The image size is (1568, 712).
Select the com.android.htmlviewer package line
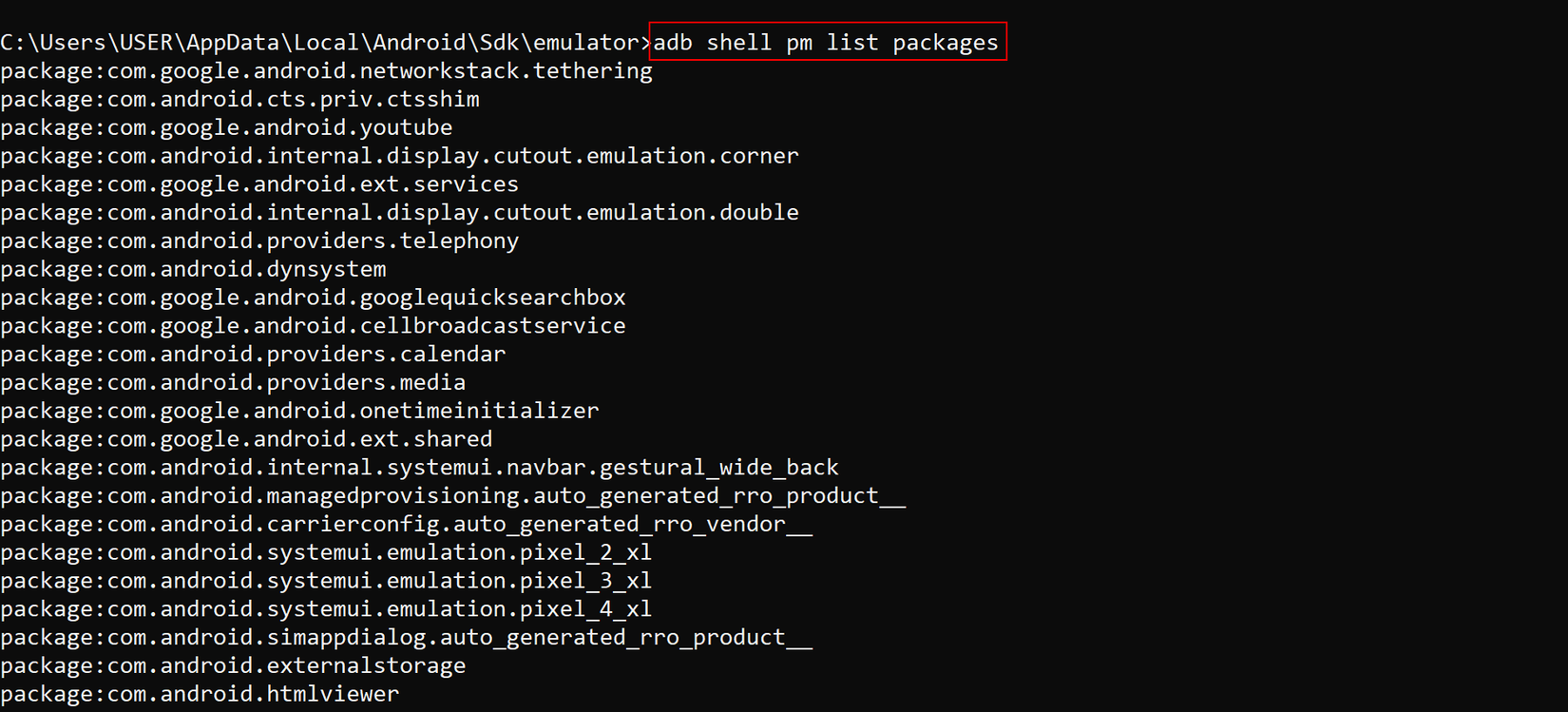pyautogui.click(x=200, y=694)
